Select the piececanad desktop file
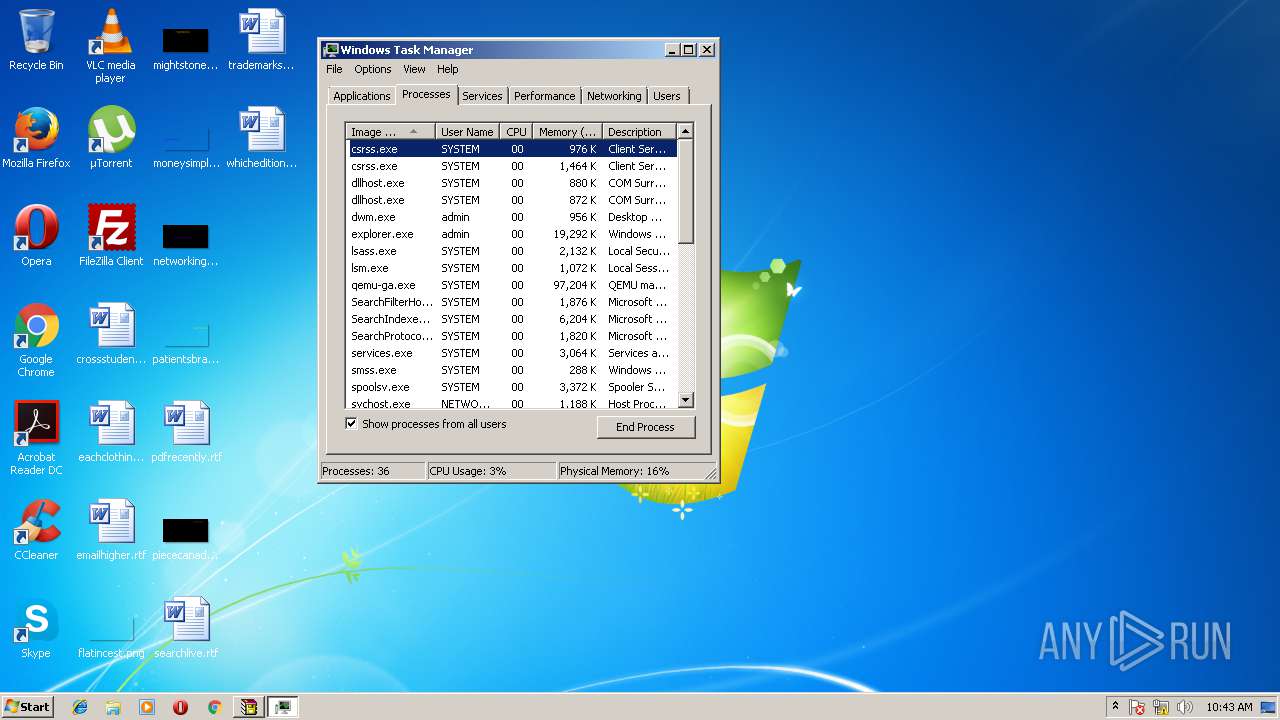Image resolution: width=1280 pixels, height=720 pixels. coord(186,537)
